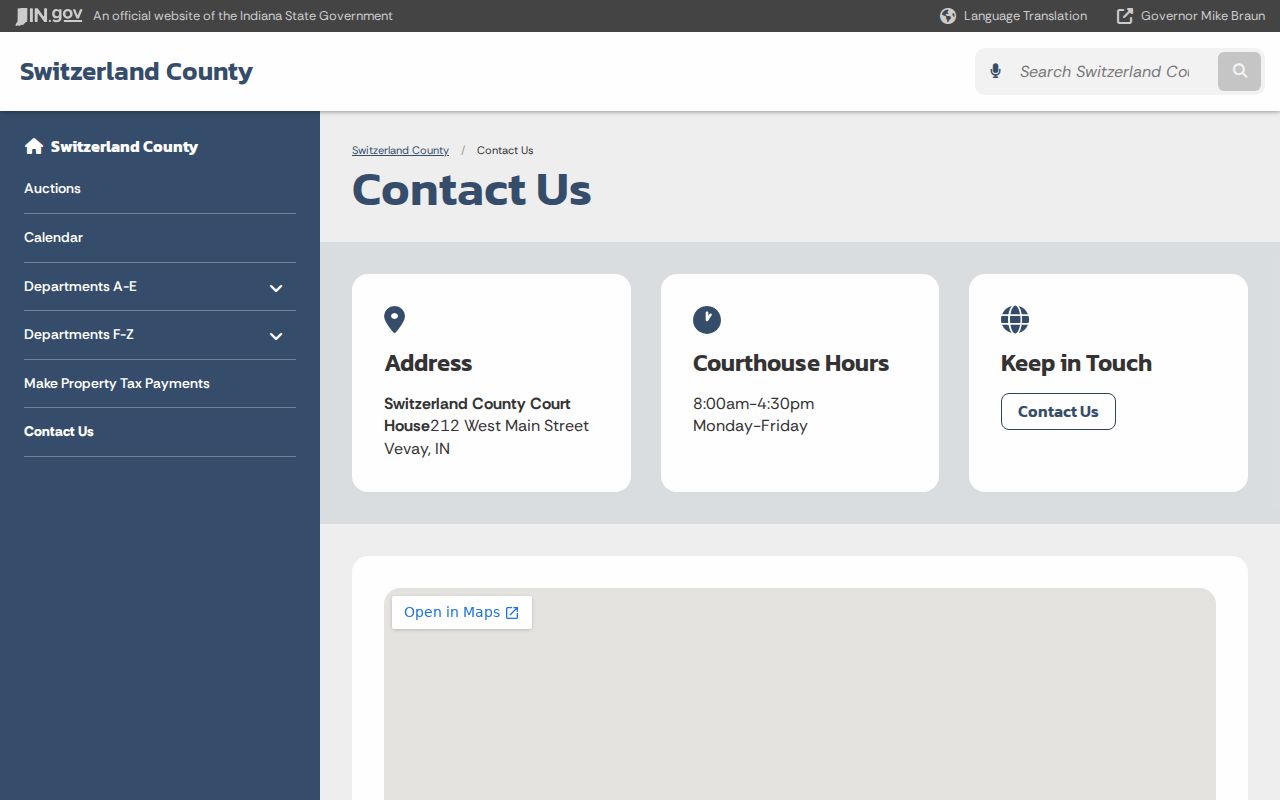Click the Monday-Friday text

750,426
